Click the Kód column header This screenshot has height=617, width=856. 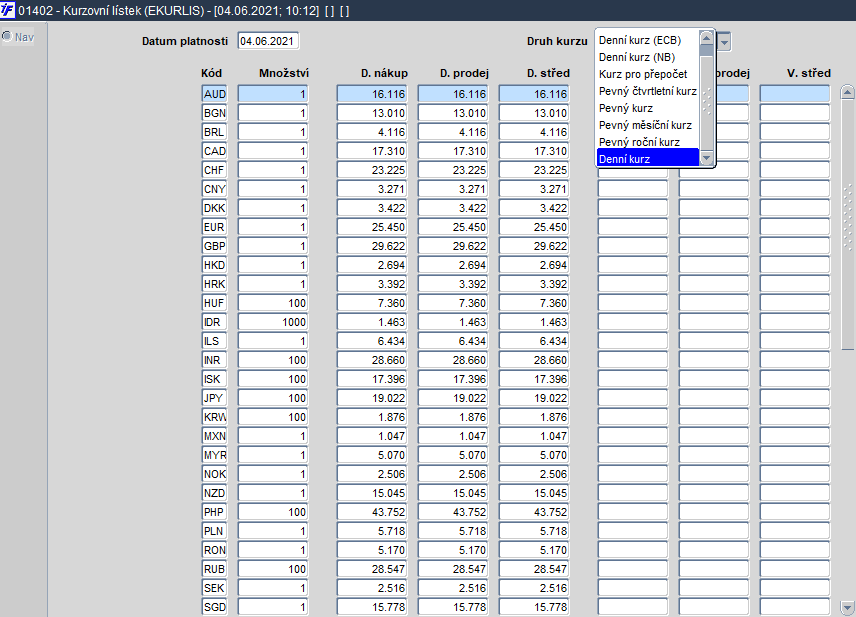point(211,73)
